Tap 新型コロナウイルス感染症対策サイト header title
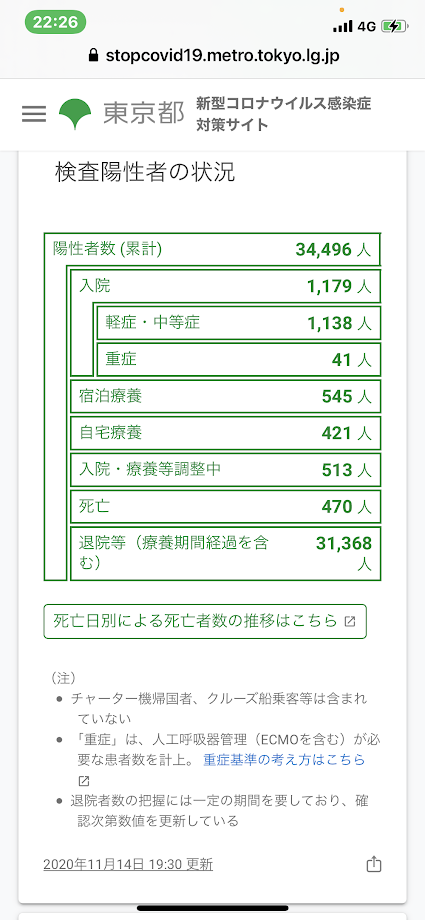Image resolution: width=425 pixels, height=920 pixels. pos(284,114)
